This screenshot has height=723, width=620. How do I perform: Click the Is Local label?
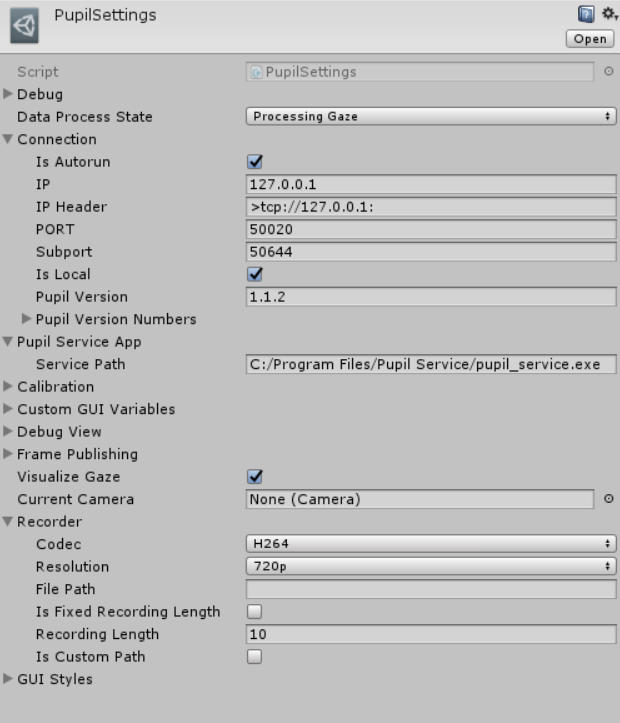click(x=63, y=274)
